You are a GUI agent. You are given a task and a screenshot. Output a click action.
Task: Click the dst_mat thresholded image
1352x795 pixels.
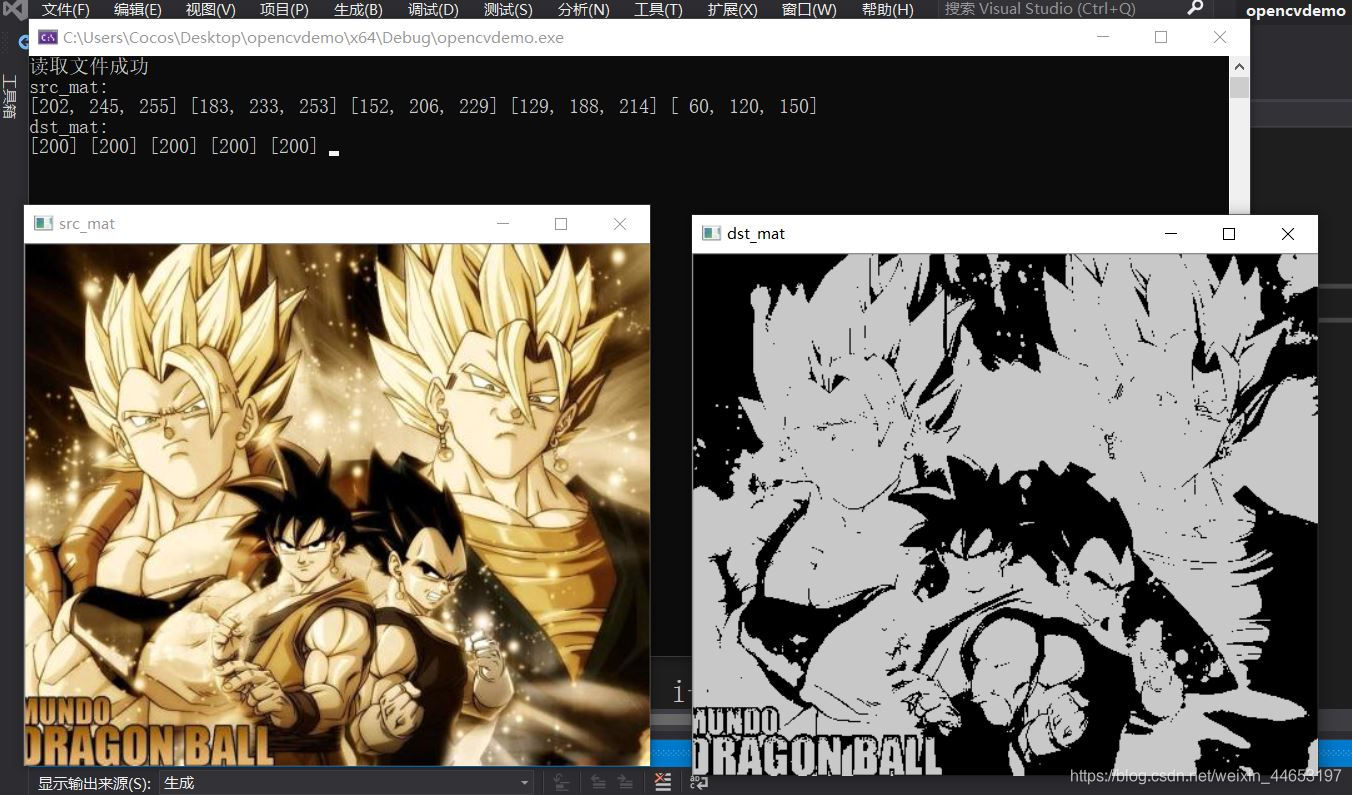click(1005, 514)
